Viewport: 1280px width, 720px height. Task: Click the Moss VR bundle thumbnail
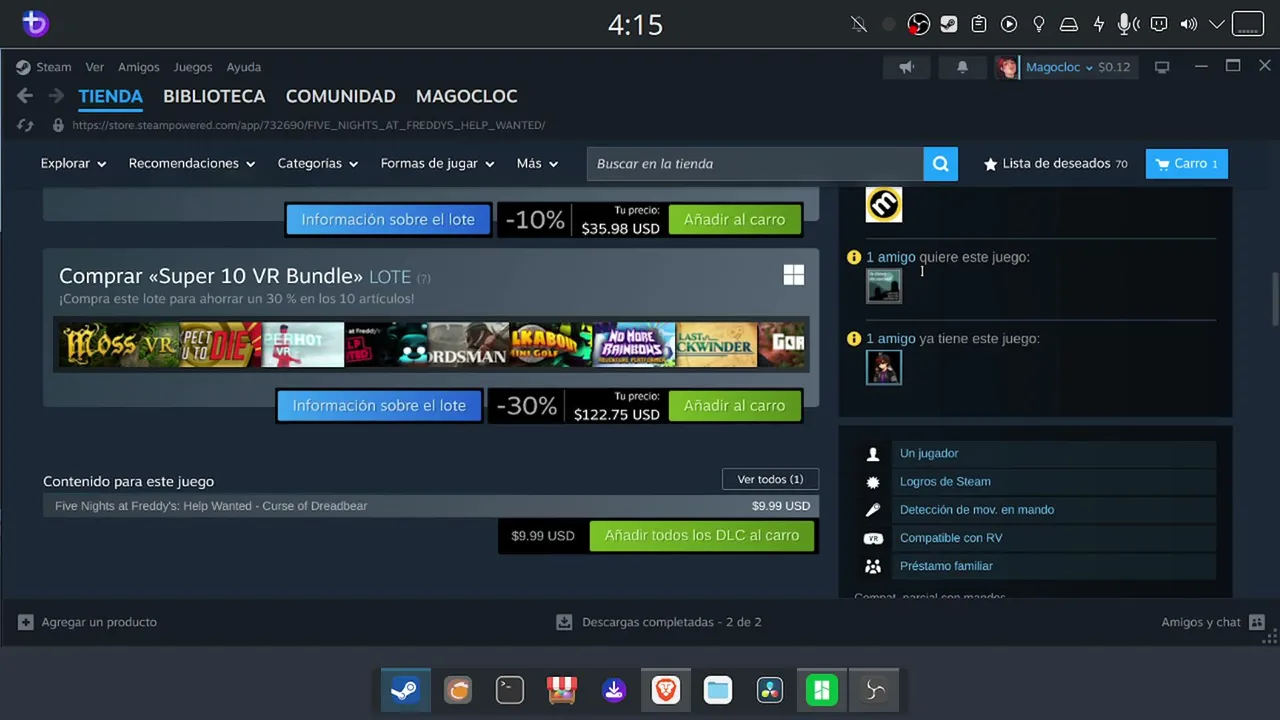coord(118,345)
